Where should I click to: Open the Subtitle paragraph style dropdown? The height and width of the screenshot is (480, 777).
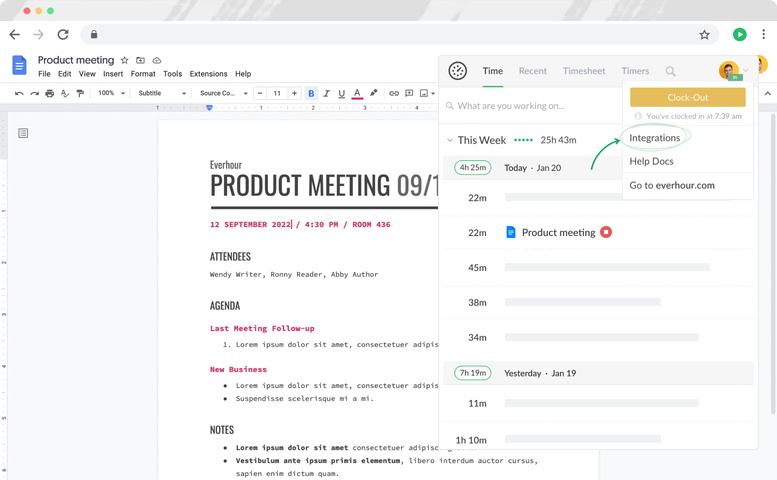click(x=162, y=93)
